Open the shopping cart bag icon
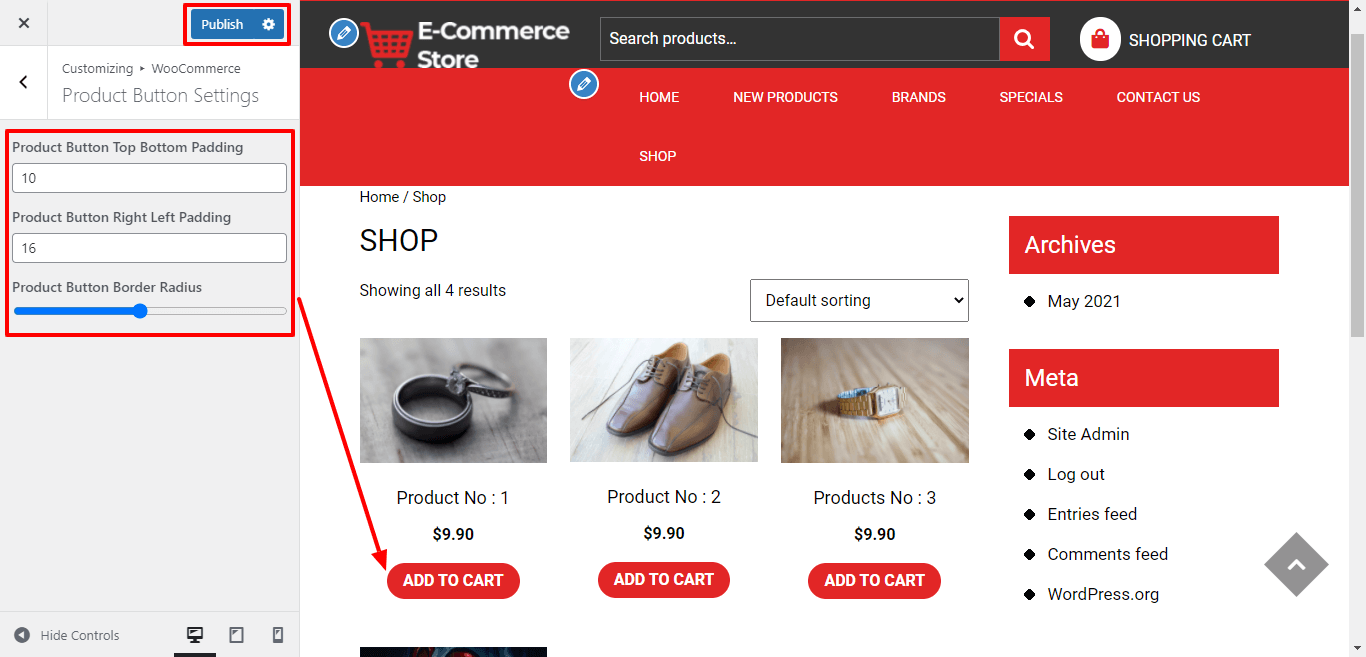Screen dimensions: 1366x657 tap(1100, 39)
